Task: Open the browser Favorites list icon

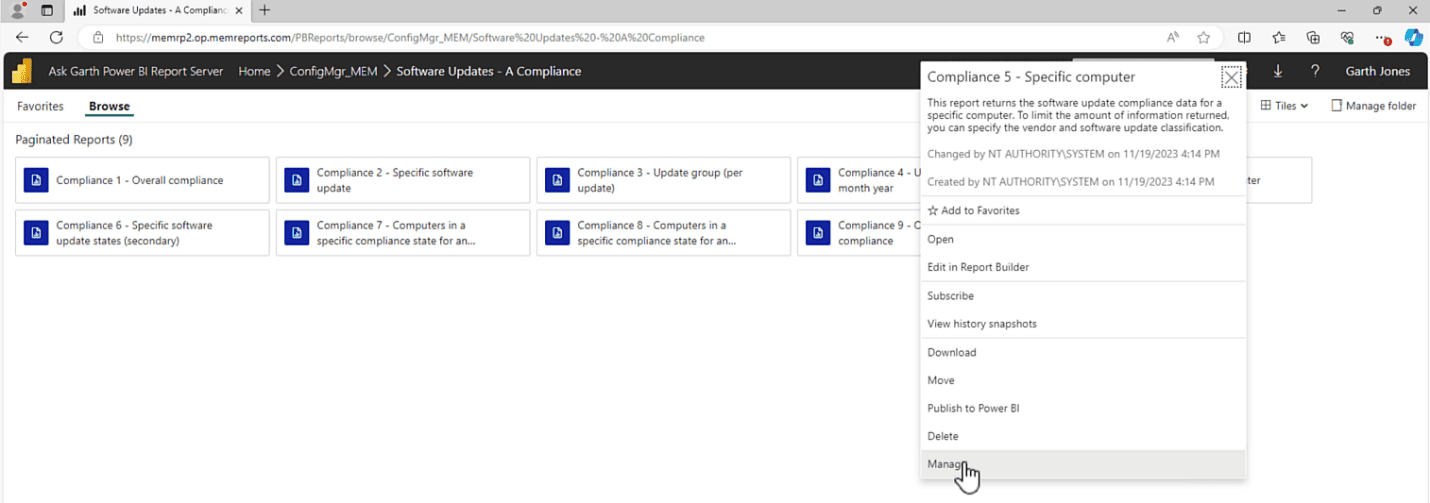Action: (1279, 37)
